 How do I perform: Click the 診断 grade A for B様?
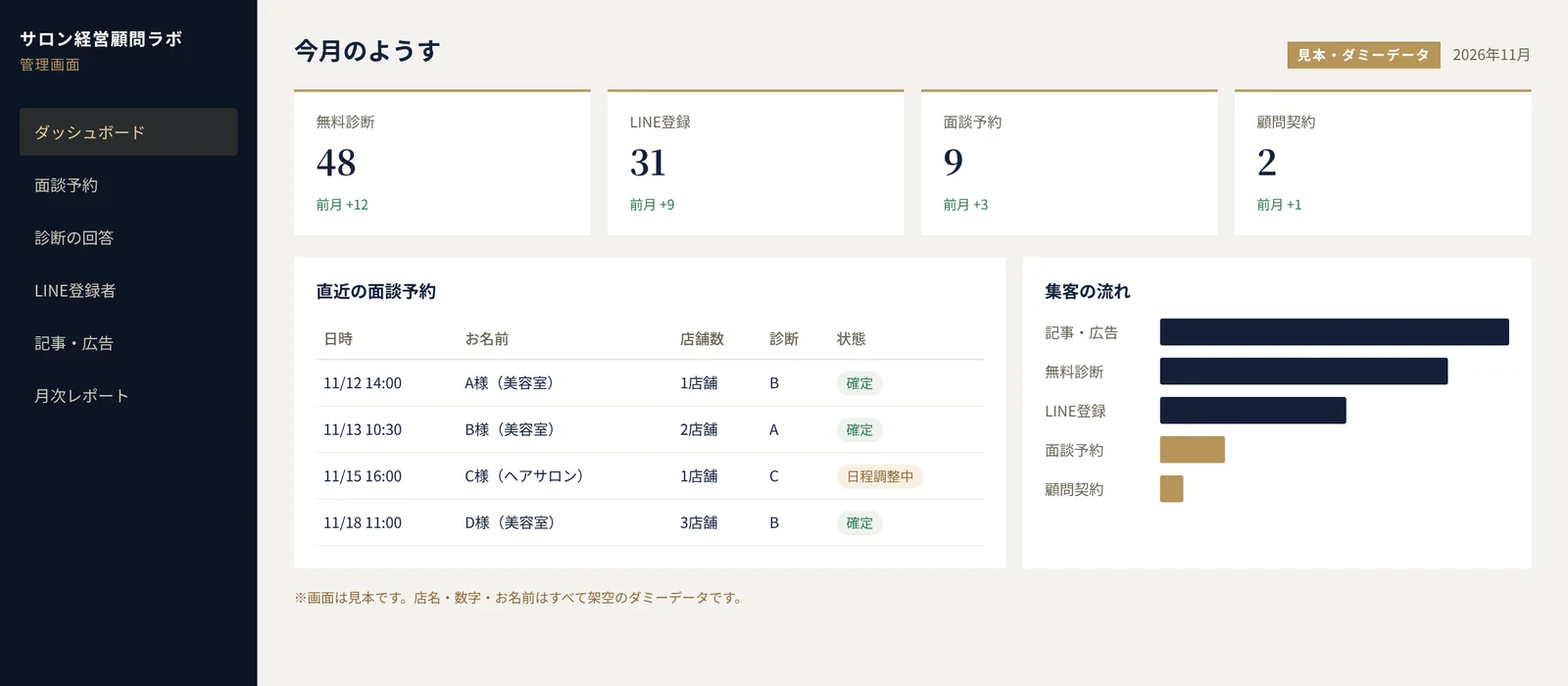pos(774,430)
